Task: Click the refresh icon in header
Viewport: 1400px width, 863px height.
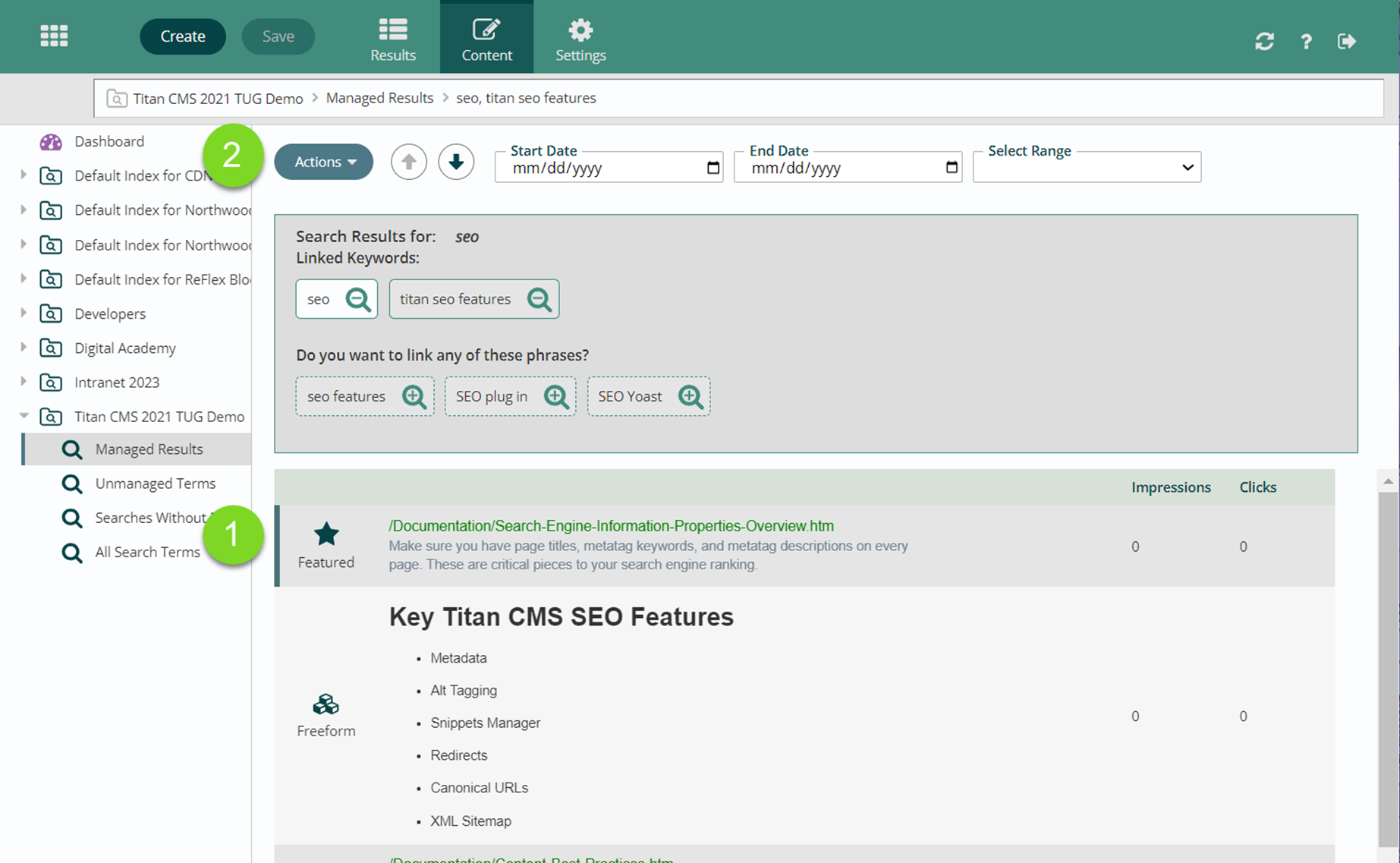Action: [x=1264, y=41]
